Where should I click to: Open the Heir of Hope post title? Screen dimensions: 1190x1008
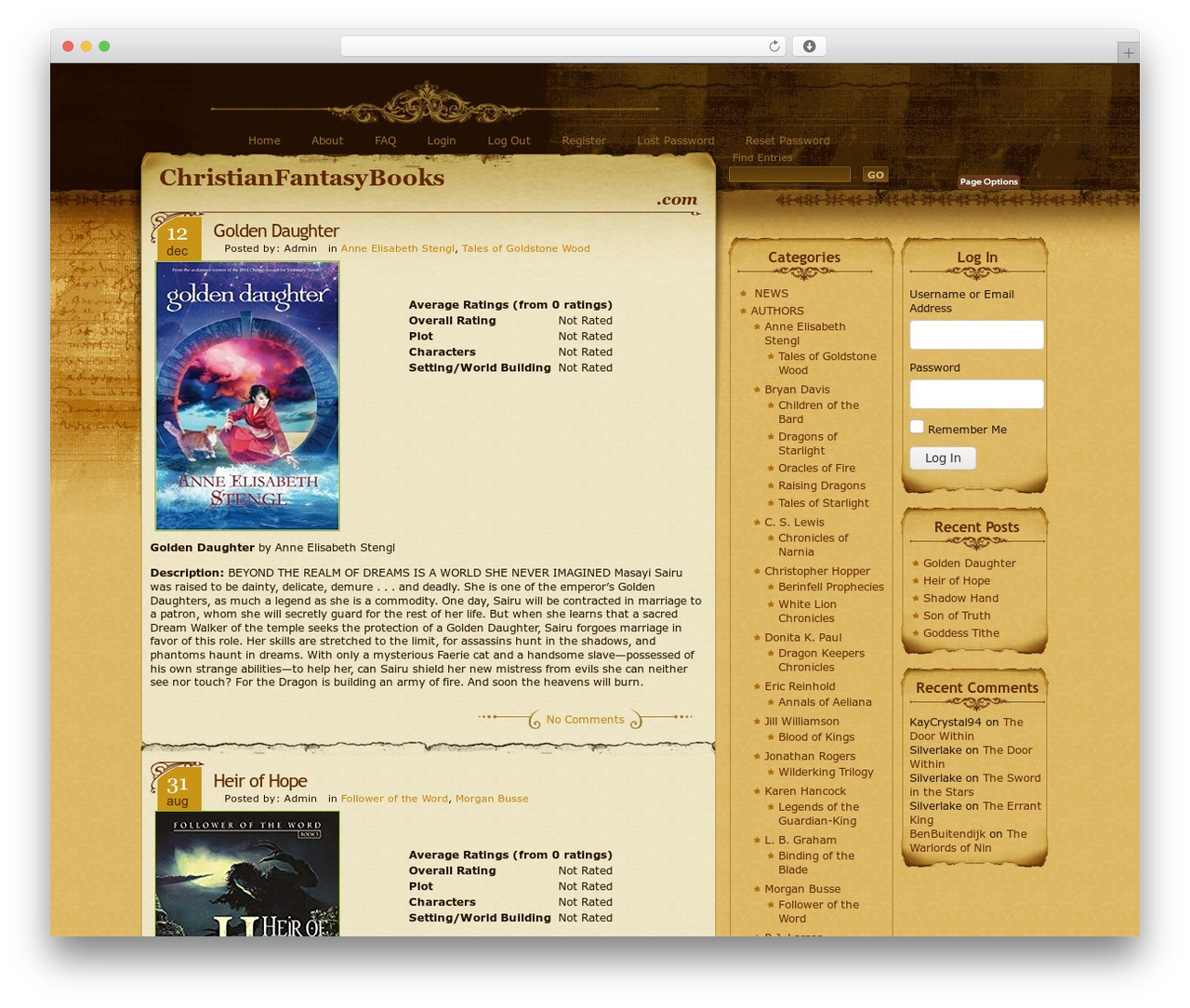tap(259, 781)
